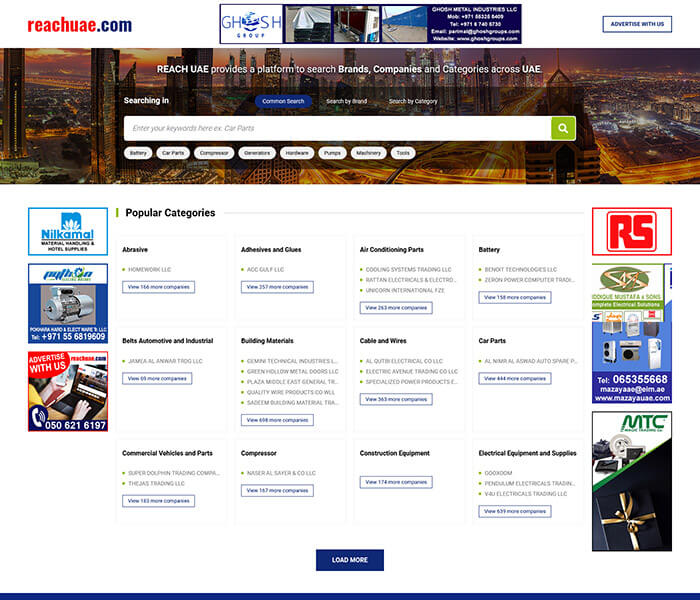Focus the keyword search input field
The width and height of the screenshot is (700, 600).
[x=338, y=129]
